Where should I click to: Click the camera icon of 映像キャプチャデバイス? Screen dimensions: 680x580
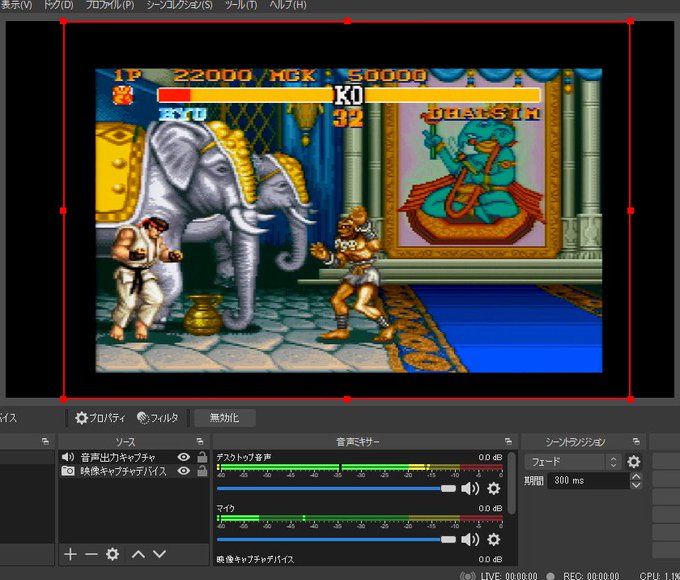pyautogui.click(x=68, y=471)
